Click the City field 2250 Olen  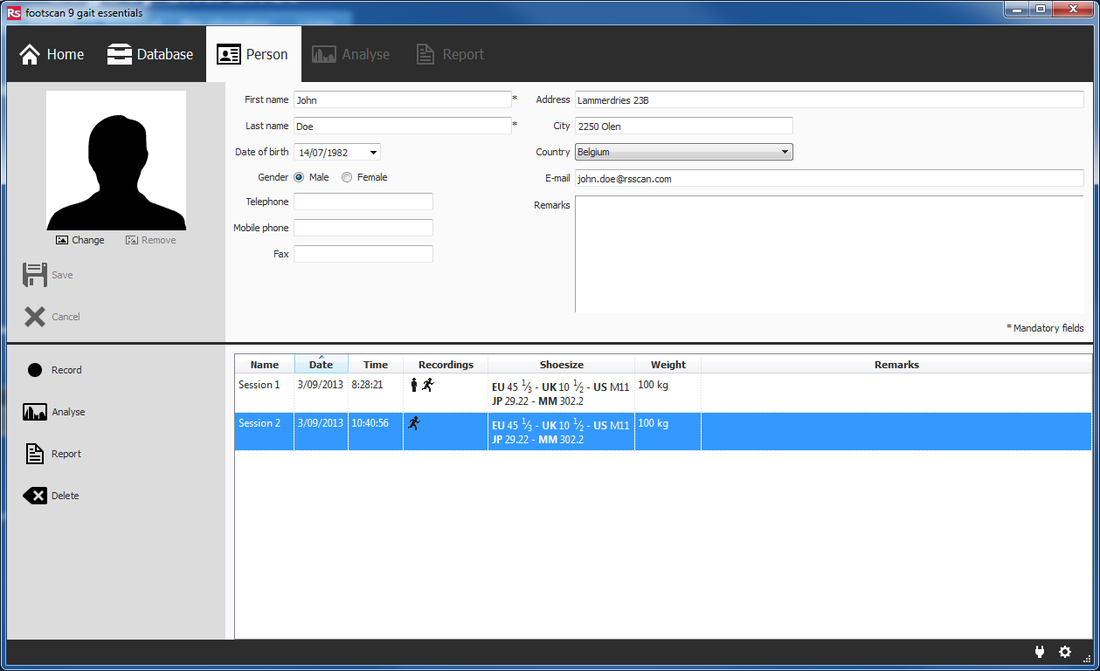[684, 126]
